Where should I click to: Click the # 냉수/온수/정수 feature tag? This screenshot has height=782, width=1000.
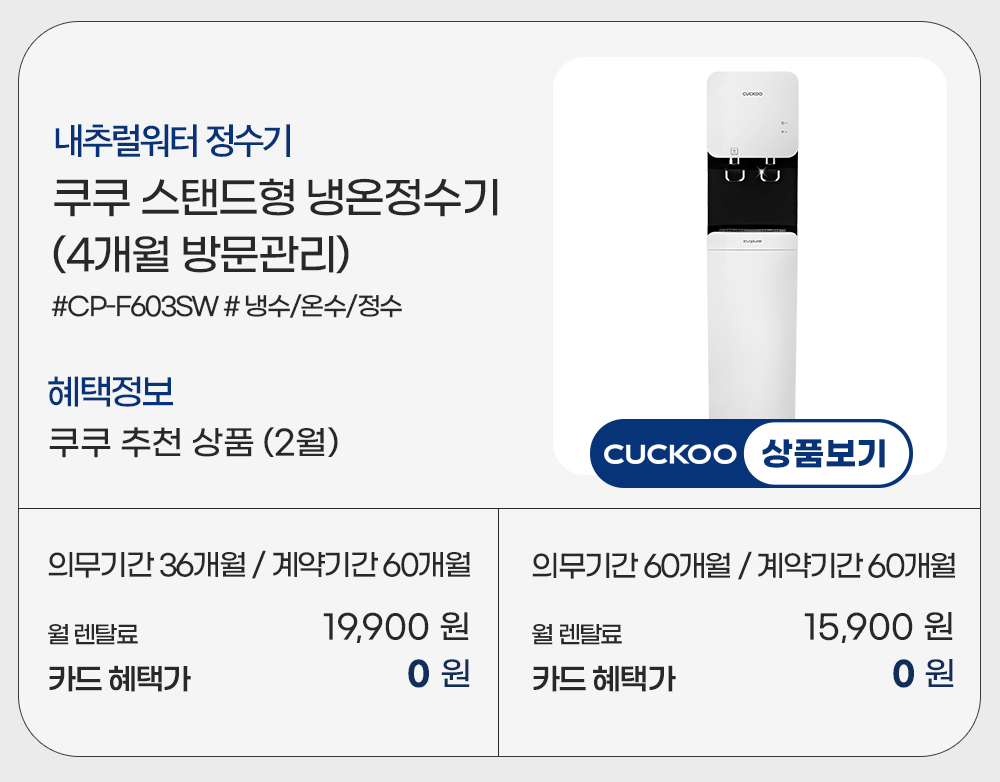point(314,305)
